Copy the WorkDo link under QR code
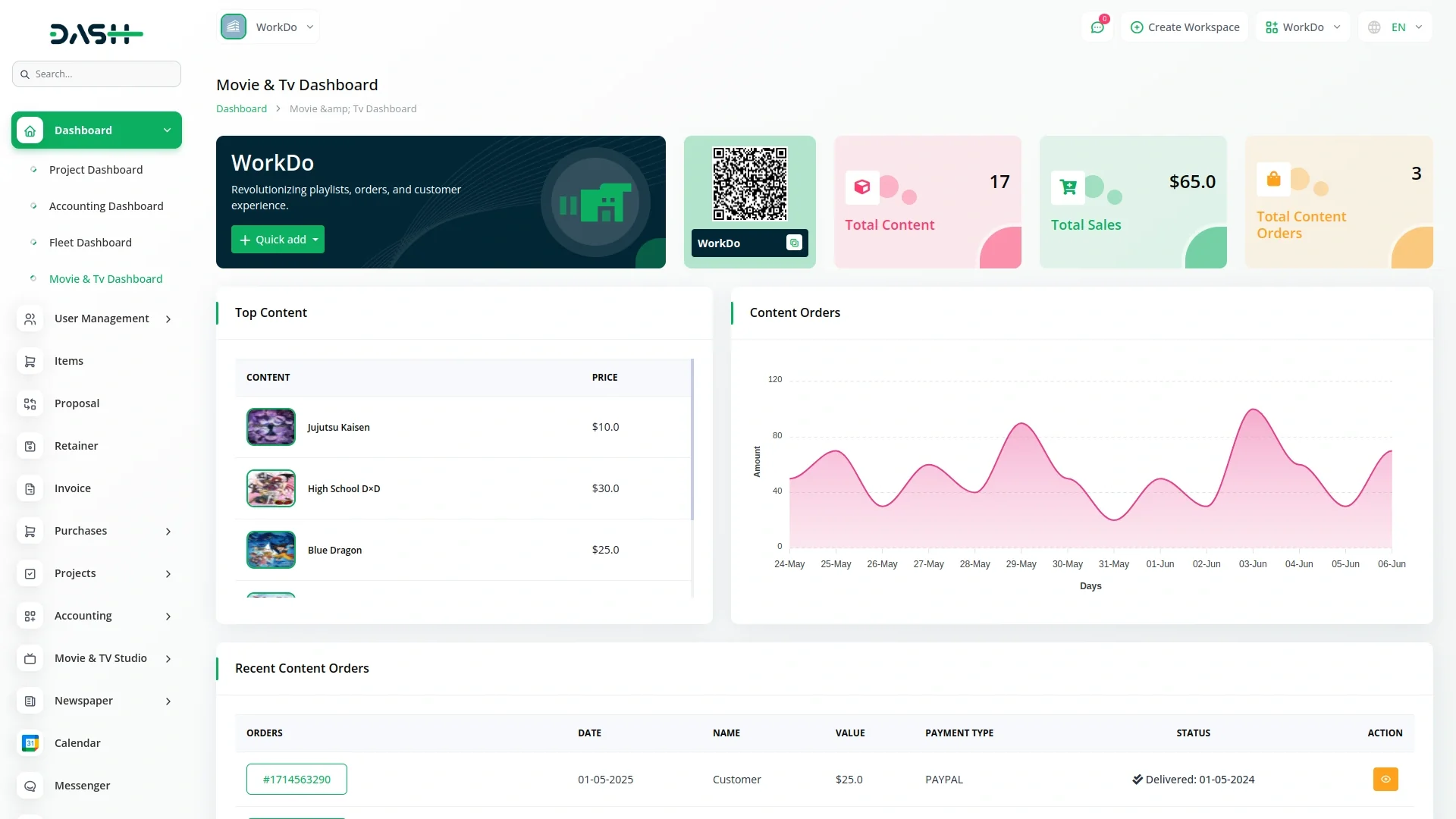This screenshot has width=1456, height=819. (x=794, y=243)
